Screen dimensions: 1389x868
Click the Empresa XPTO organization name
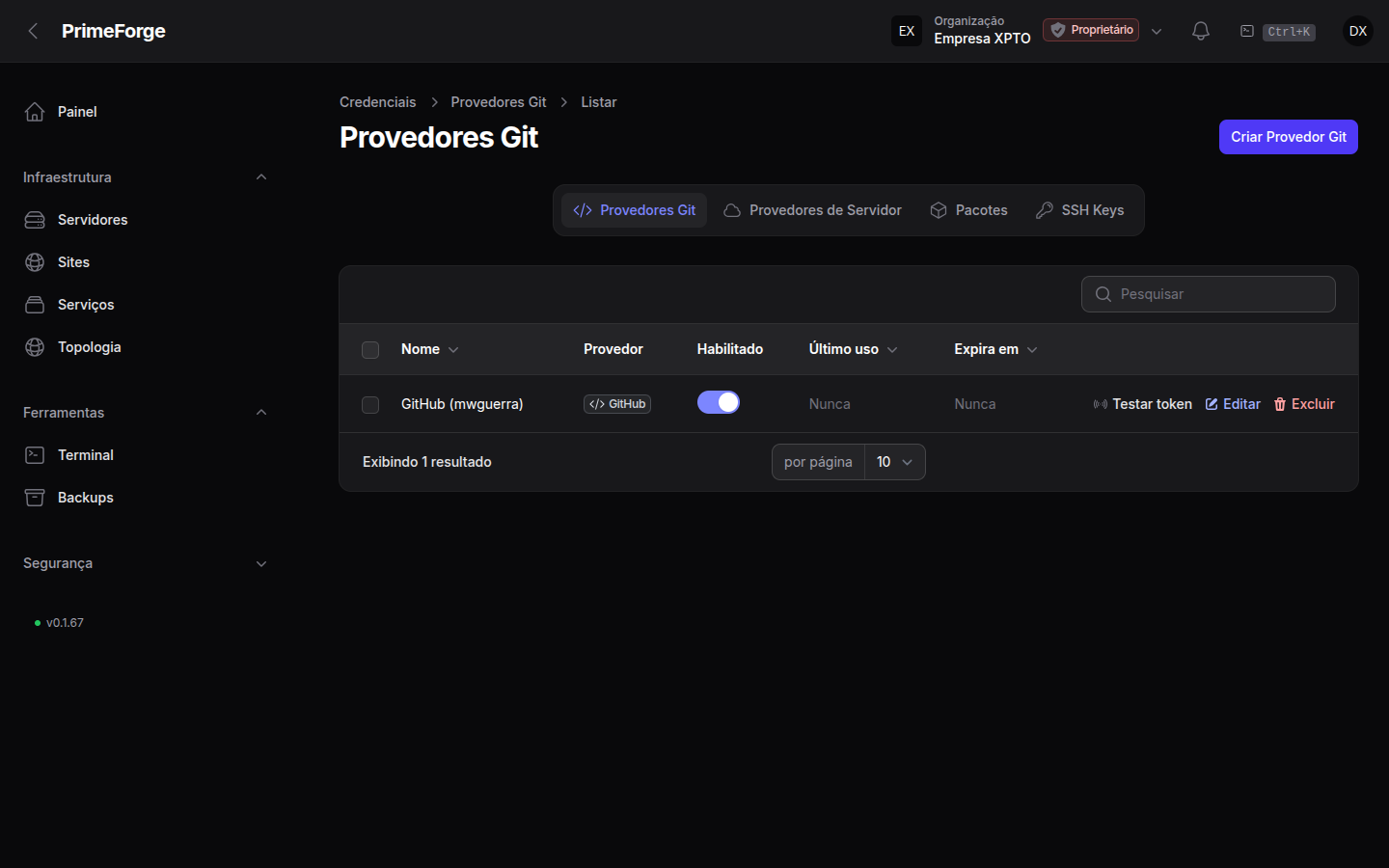[x=982, y=39]
